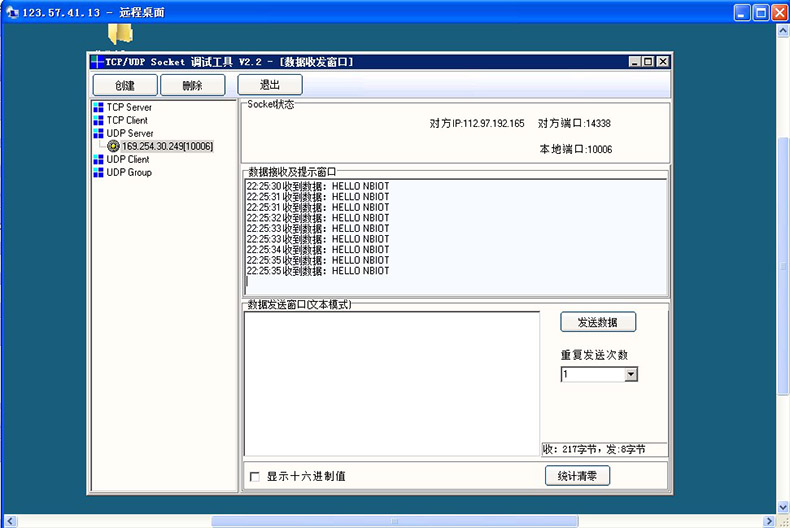Click the Socket tool title bar icon
Viewport: 790px width, 528px height.
[97, 62]
